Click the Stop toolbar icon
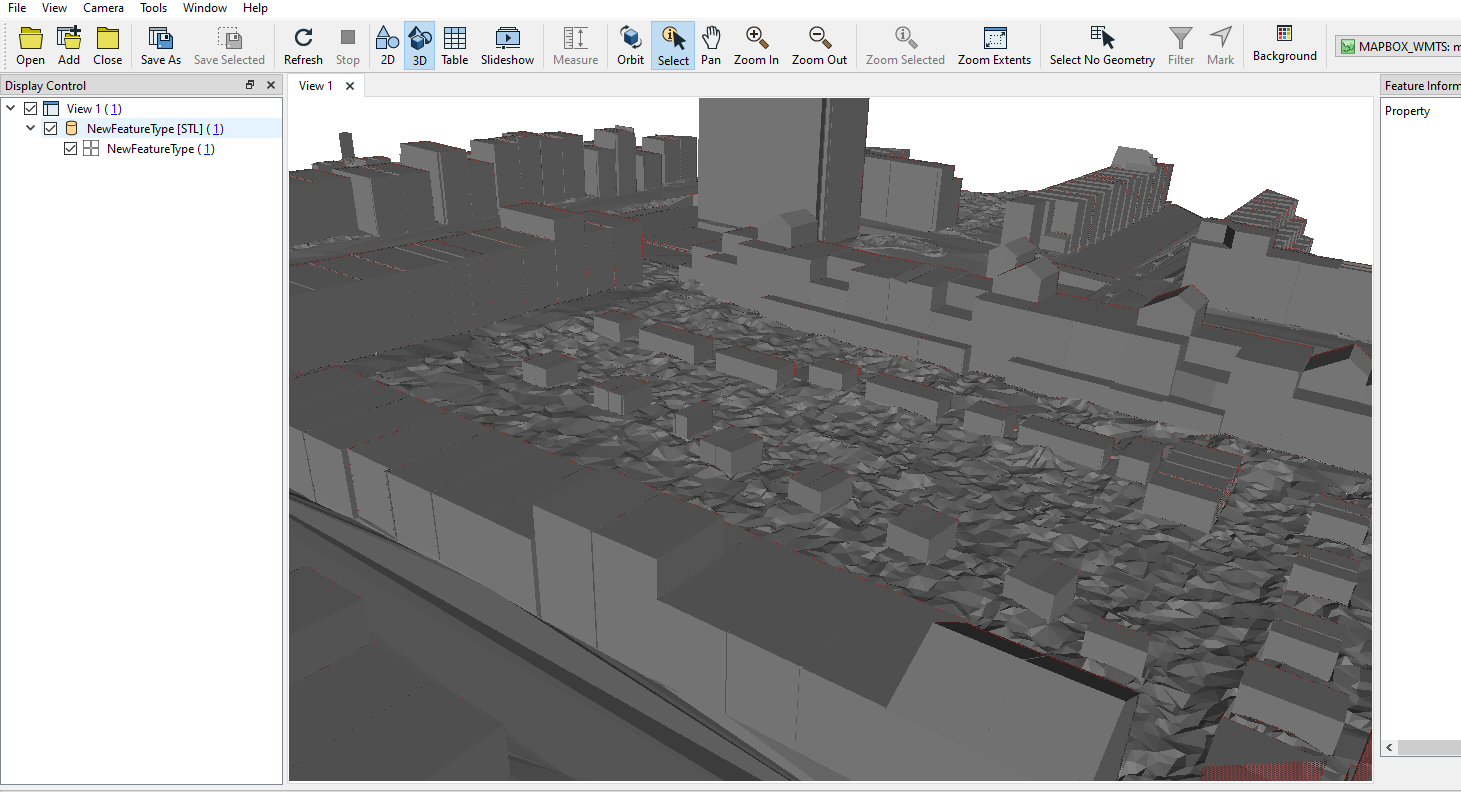 click(347, 46)
